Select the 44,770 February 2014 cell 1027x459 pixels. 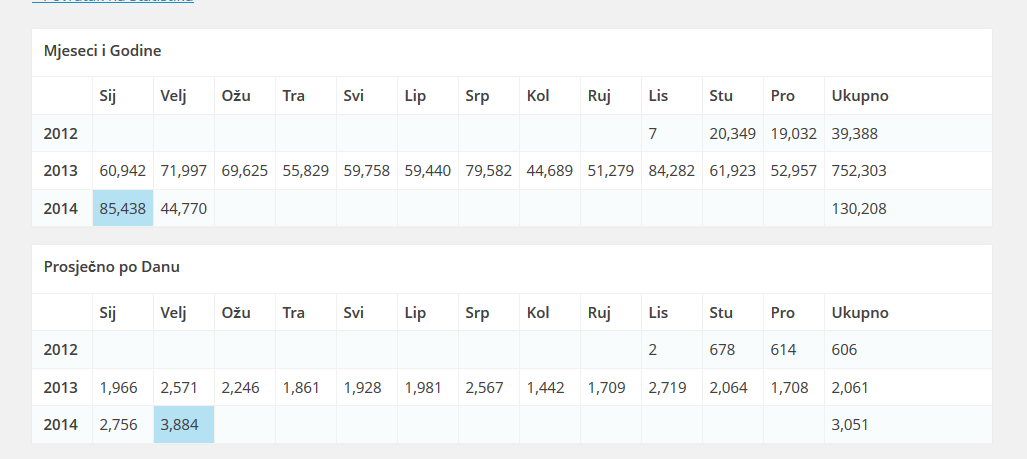[x=183, y=209]
